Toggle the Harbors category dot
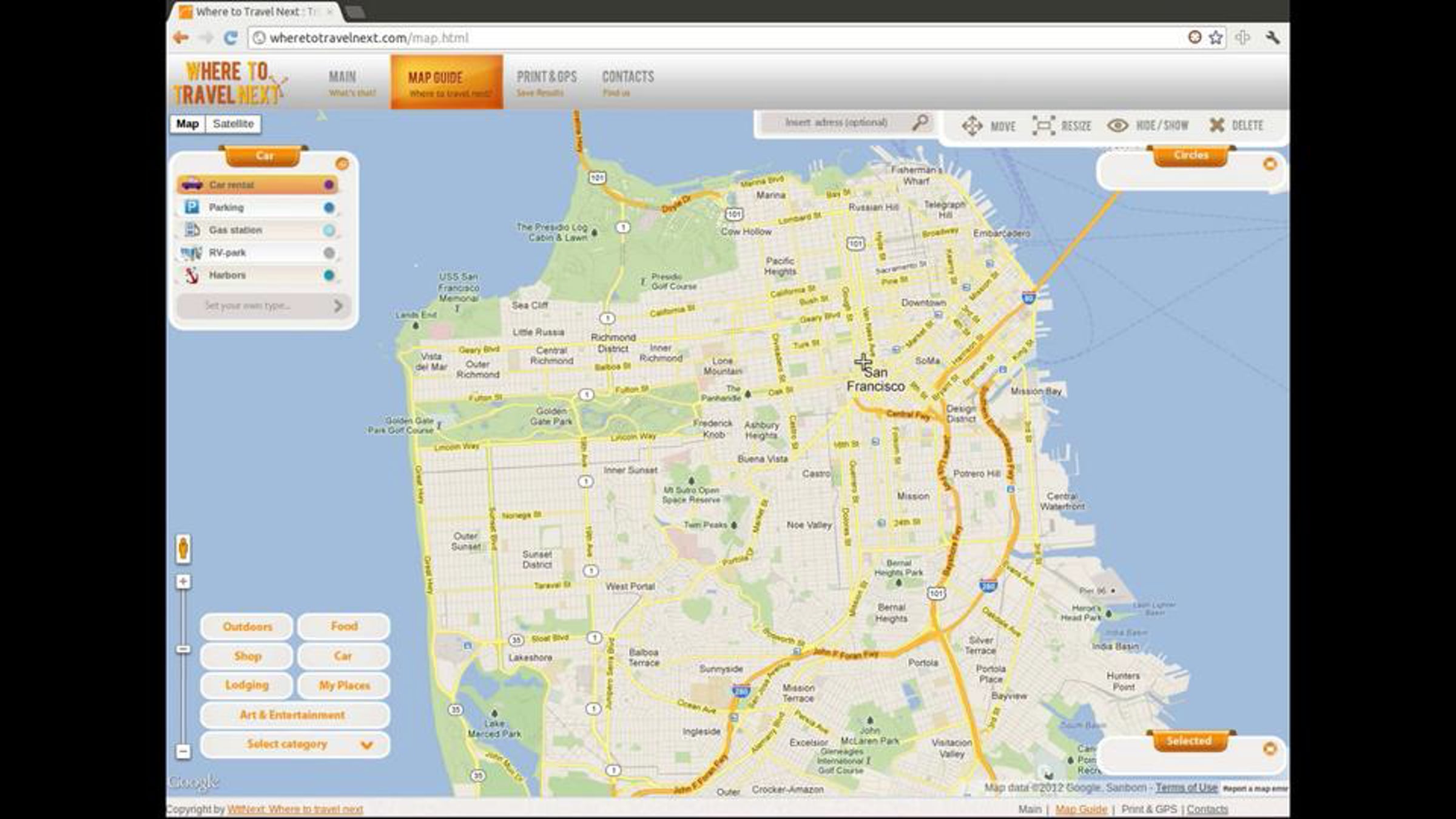Viewport: 1456px width, 819px height. tap(329, 275)
